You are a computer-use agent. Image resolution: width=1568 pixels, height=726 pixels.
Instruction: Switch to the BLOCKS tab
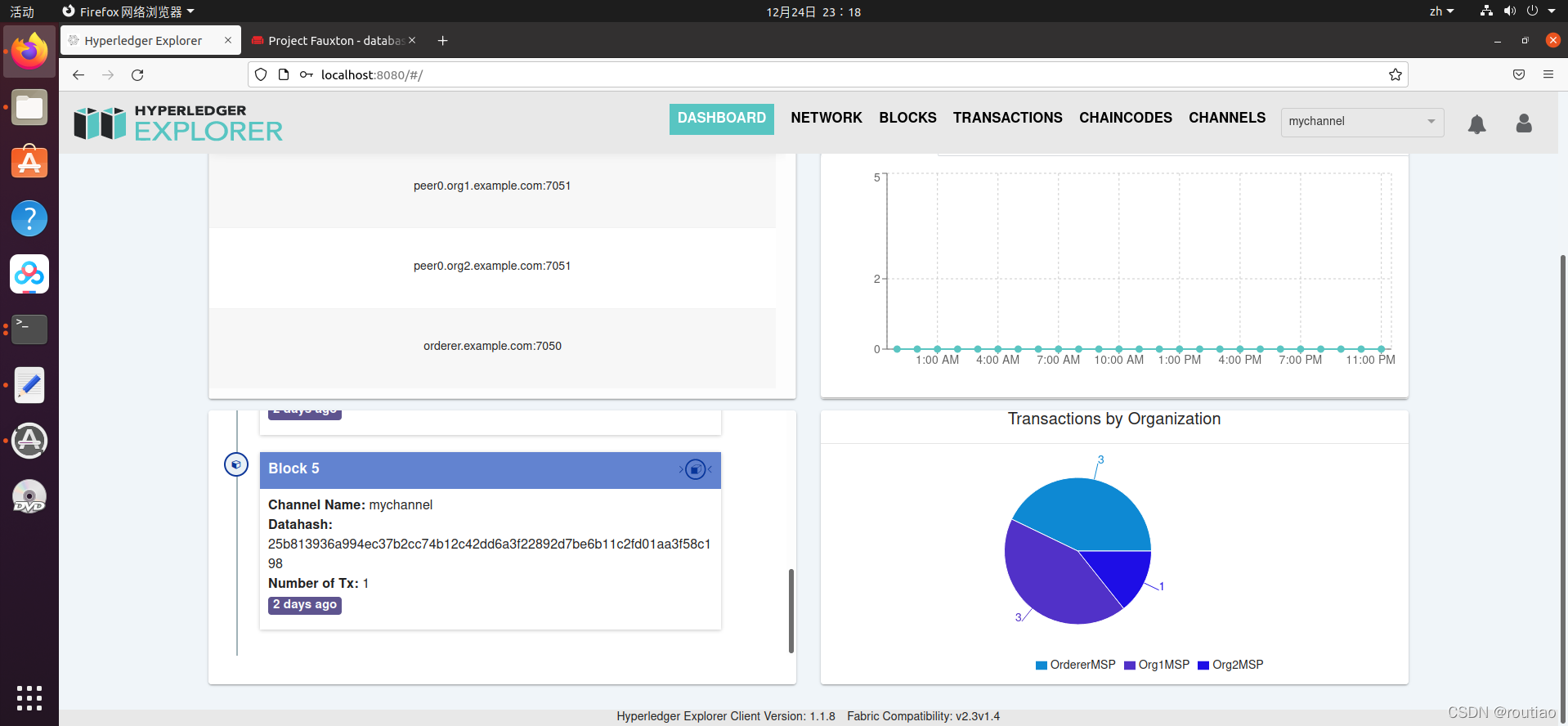[907, 119]
